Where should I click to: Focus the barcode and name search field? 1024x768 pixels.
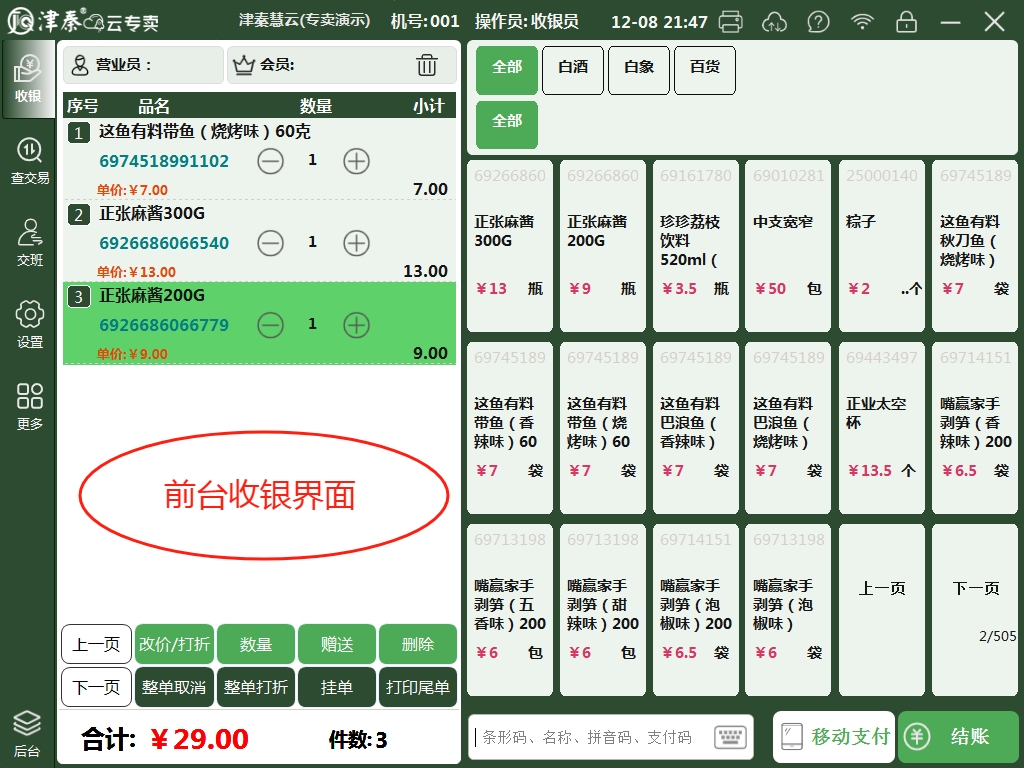click(x=590, y=737)
